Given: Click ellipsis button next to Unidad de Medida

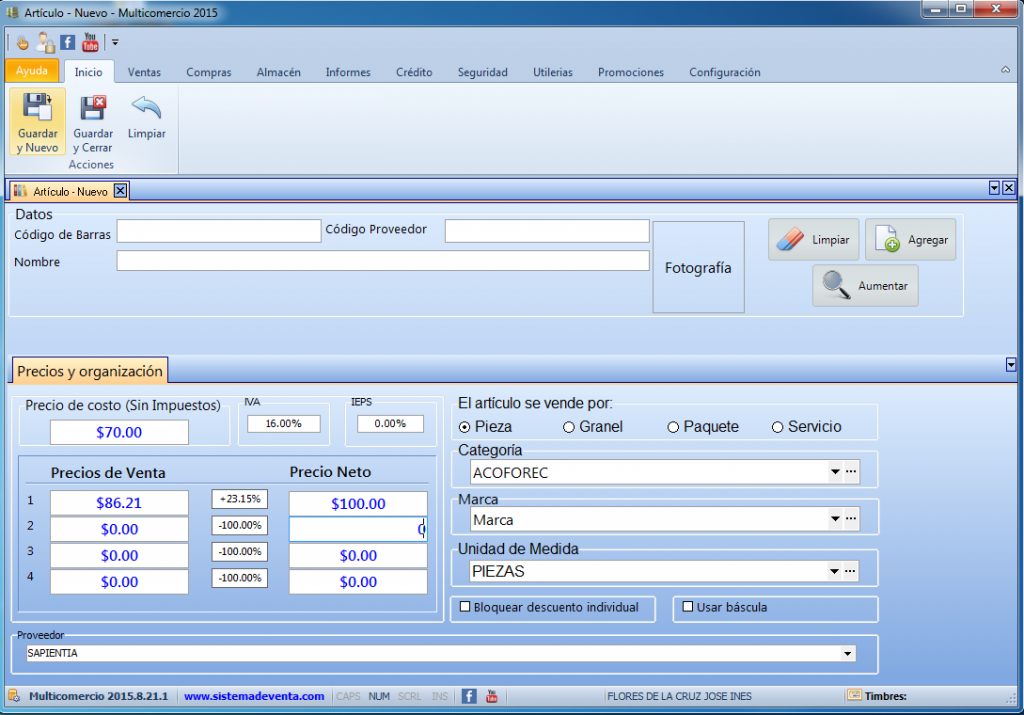Looking at the screenshot, I should (x=850, y=571).
